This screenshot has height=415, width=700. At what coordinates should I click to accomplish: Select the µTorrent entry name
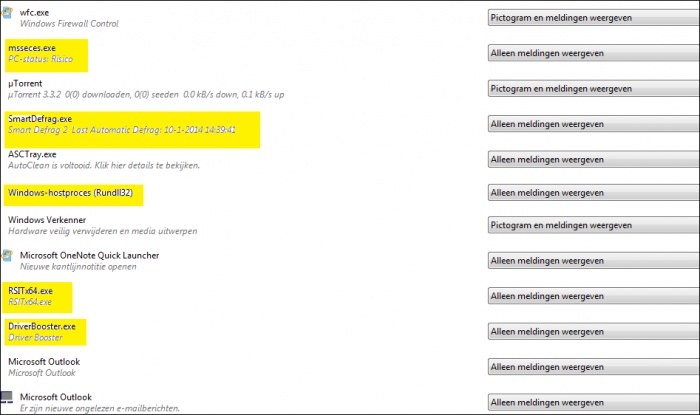tap(25, 83)
